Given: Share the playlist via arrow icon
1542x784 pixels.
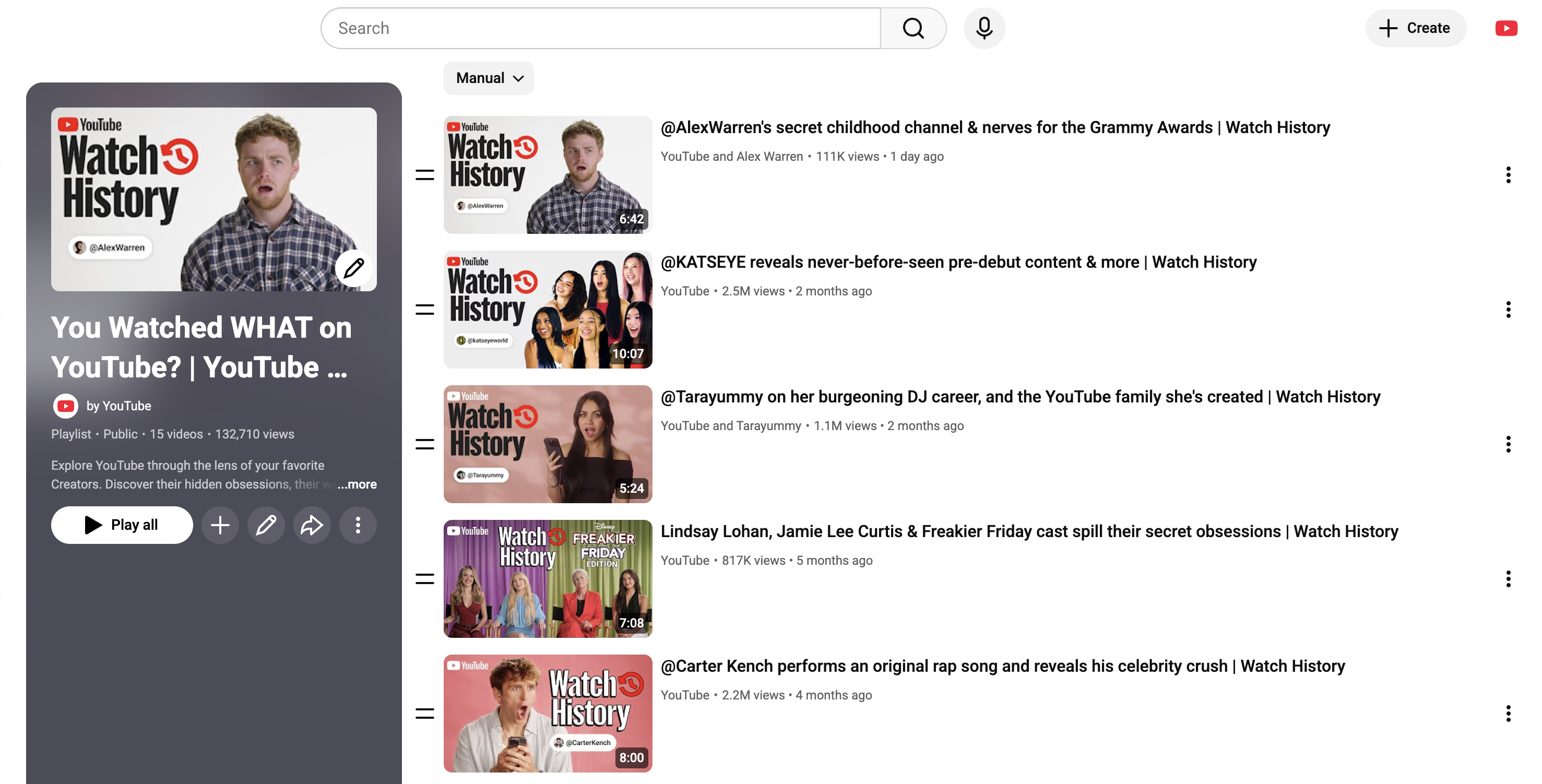Looking at the screenshot, I should point(311,525).
